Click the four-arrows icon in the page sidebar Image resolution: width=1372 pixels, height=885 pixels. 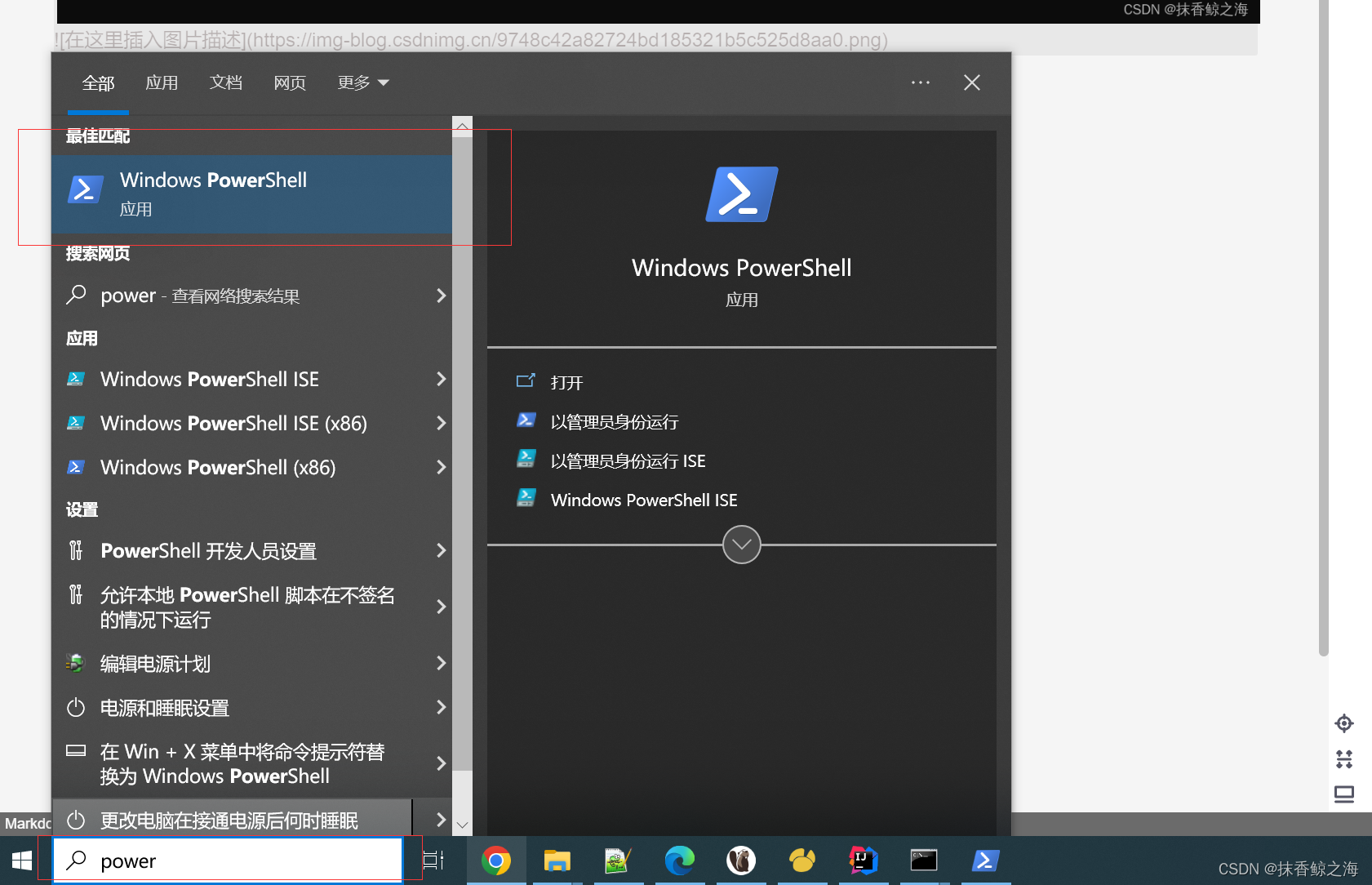[1344, 759]
